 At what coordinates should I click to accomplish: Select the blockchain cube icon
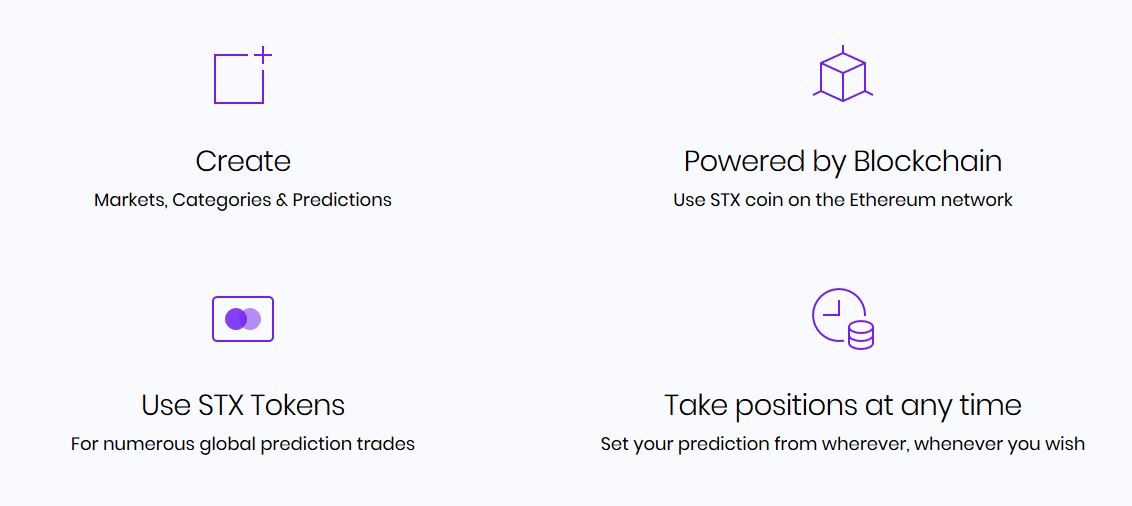tap(843, 73)
